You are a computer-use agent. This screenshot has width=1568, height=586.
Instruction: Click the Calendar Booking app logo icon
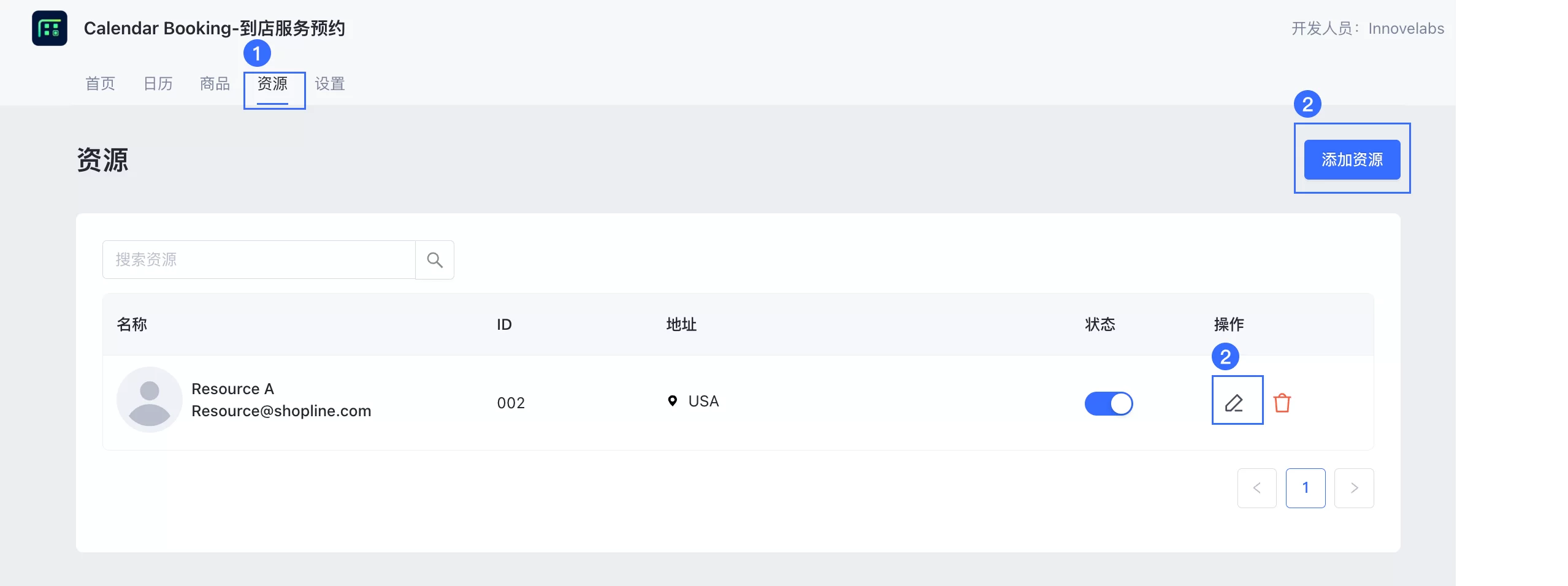50,28
